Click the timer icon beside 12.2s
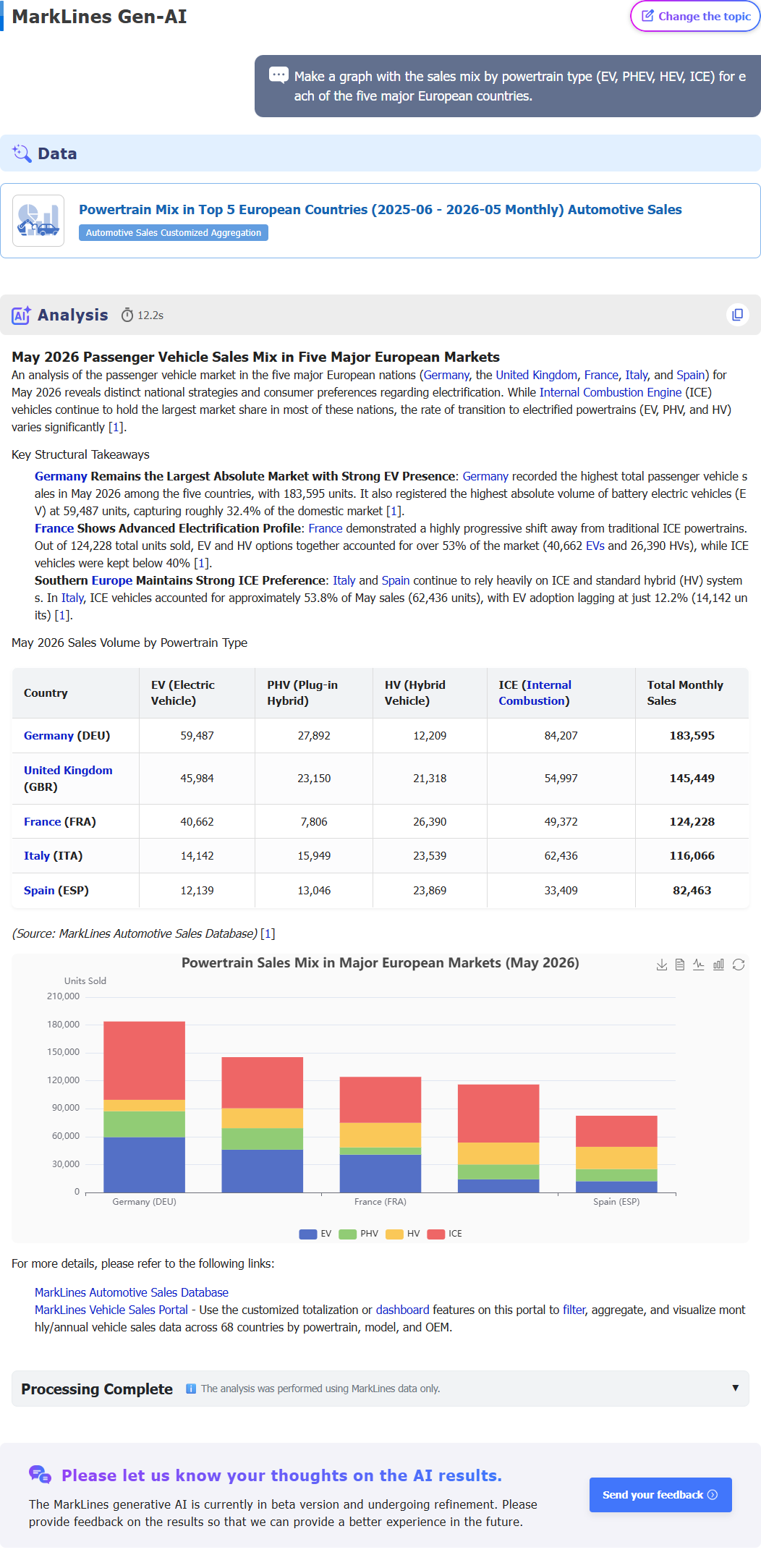Viewport: 761px width, 1568px height. [x=127, y=315]
